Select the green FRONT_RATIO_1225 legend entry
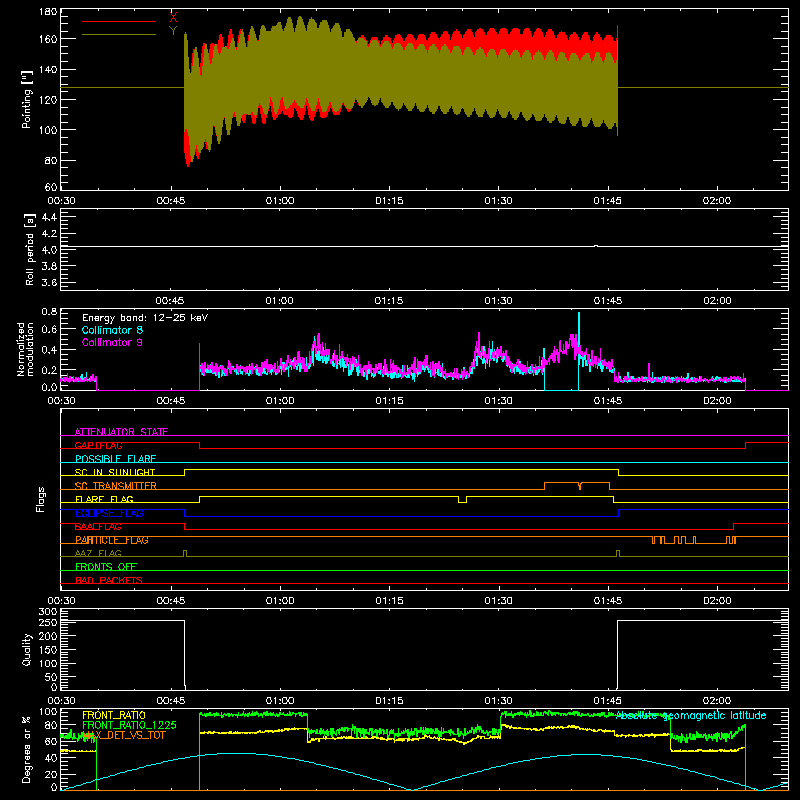This screenshot has height=800, width=800. (129, 725)
